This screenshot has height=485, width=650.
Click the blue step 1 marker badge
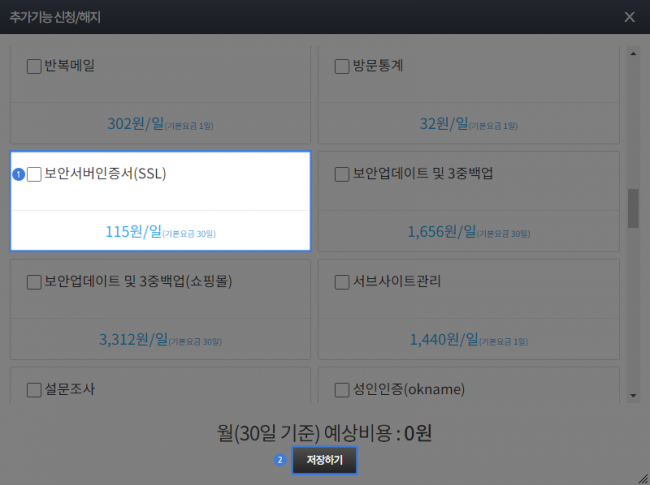click(x=18, y=175)
